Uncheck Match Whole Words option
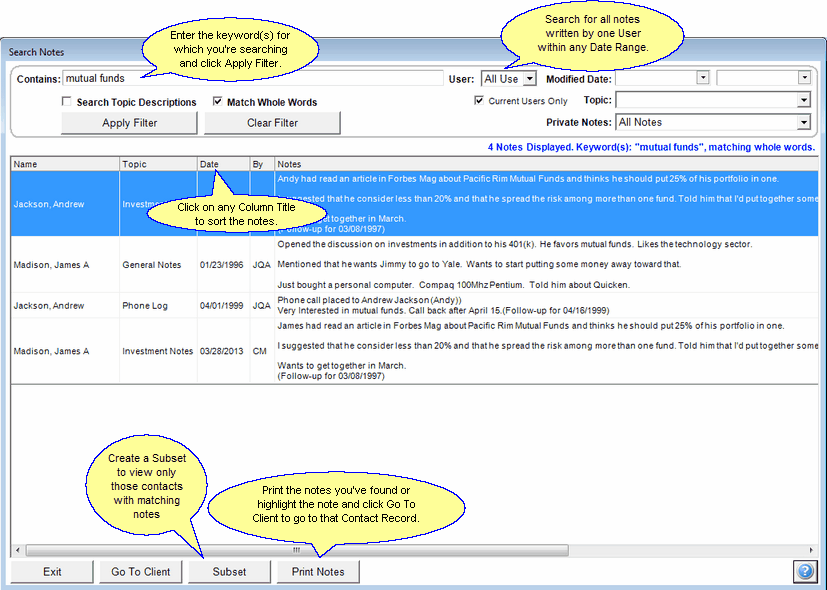 click(218, 102)
